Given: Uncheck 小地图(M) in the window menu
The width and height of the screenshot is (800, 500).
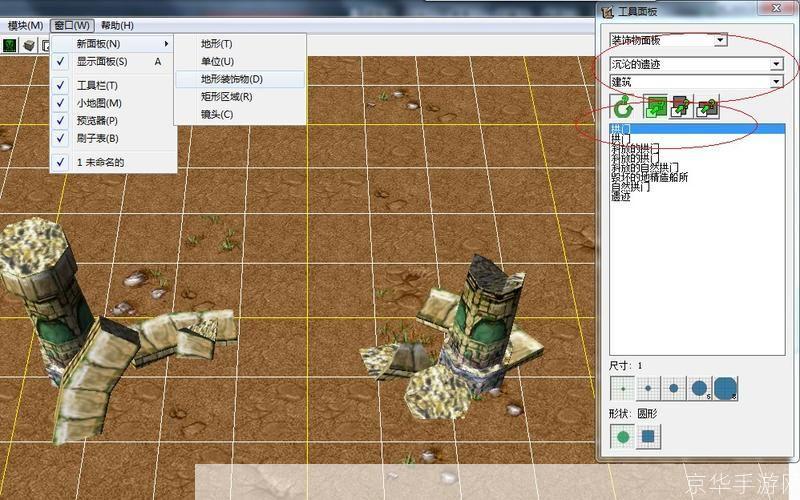Looking at the screenshot, I should (113, 103).
